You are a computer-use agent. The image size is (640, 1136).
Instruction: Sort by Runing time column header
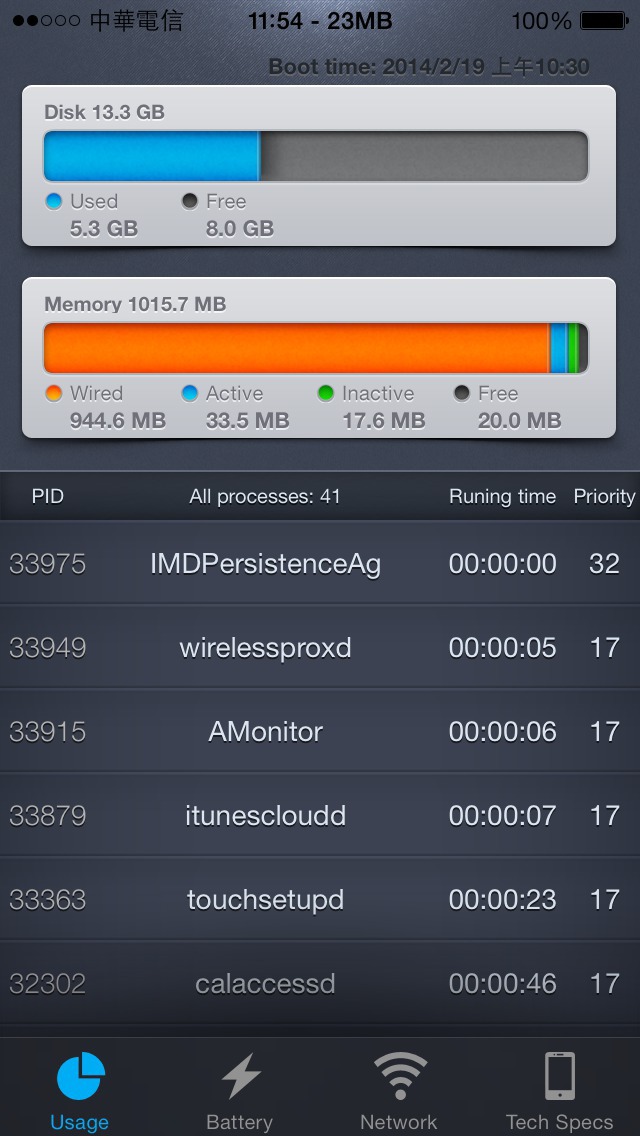coord(502,496)
